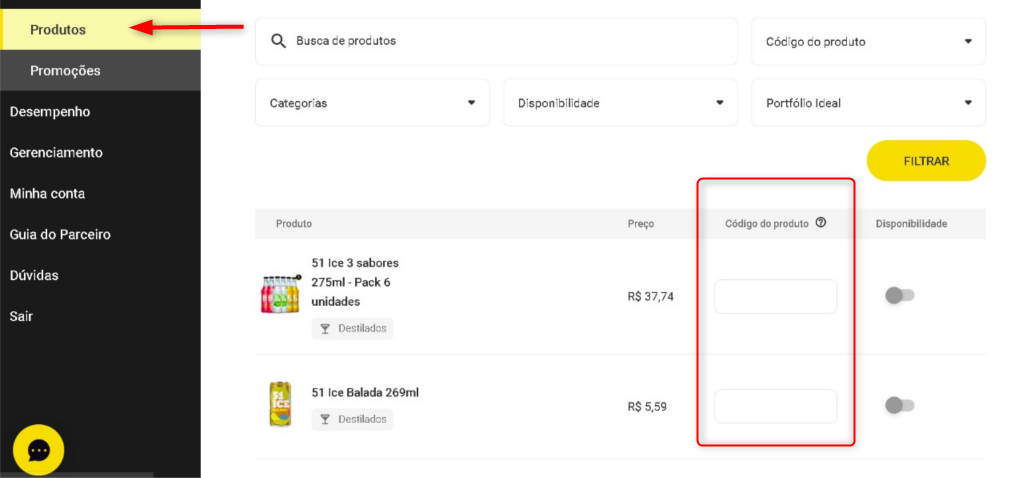Click product code field for 51 Ice Balada

[775, 406]
